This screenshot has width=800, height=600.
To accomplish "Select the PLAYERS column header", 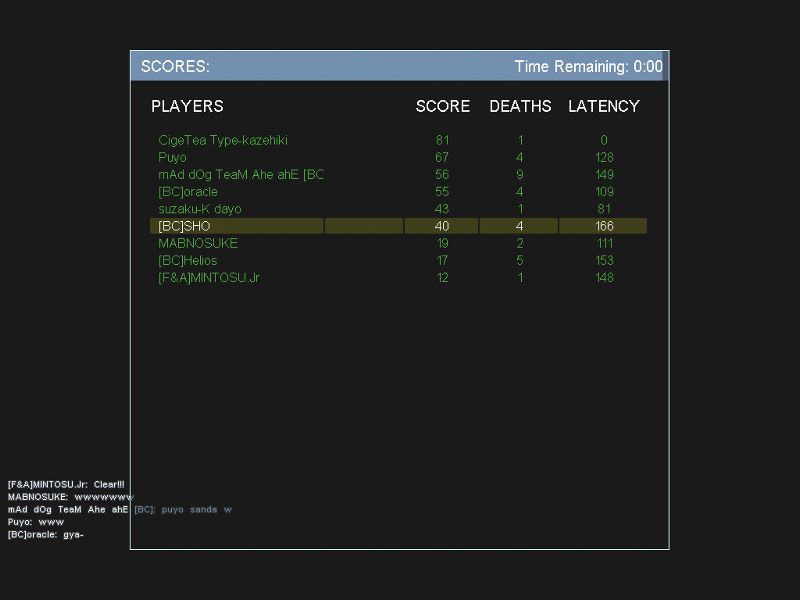I will (x=187, y=106).
